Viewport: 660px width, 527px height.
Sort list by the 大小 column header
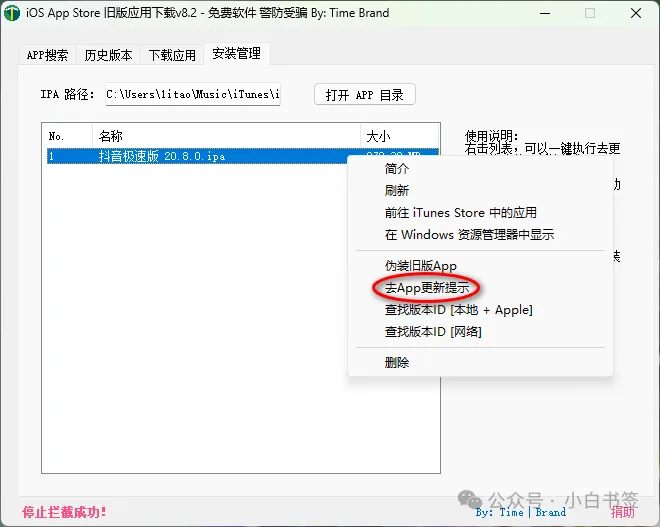399,136
